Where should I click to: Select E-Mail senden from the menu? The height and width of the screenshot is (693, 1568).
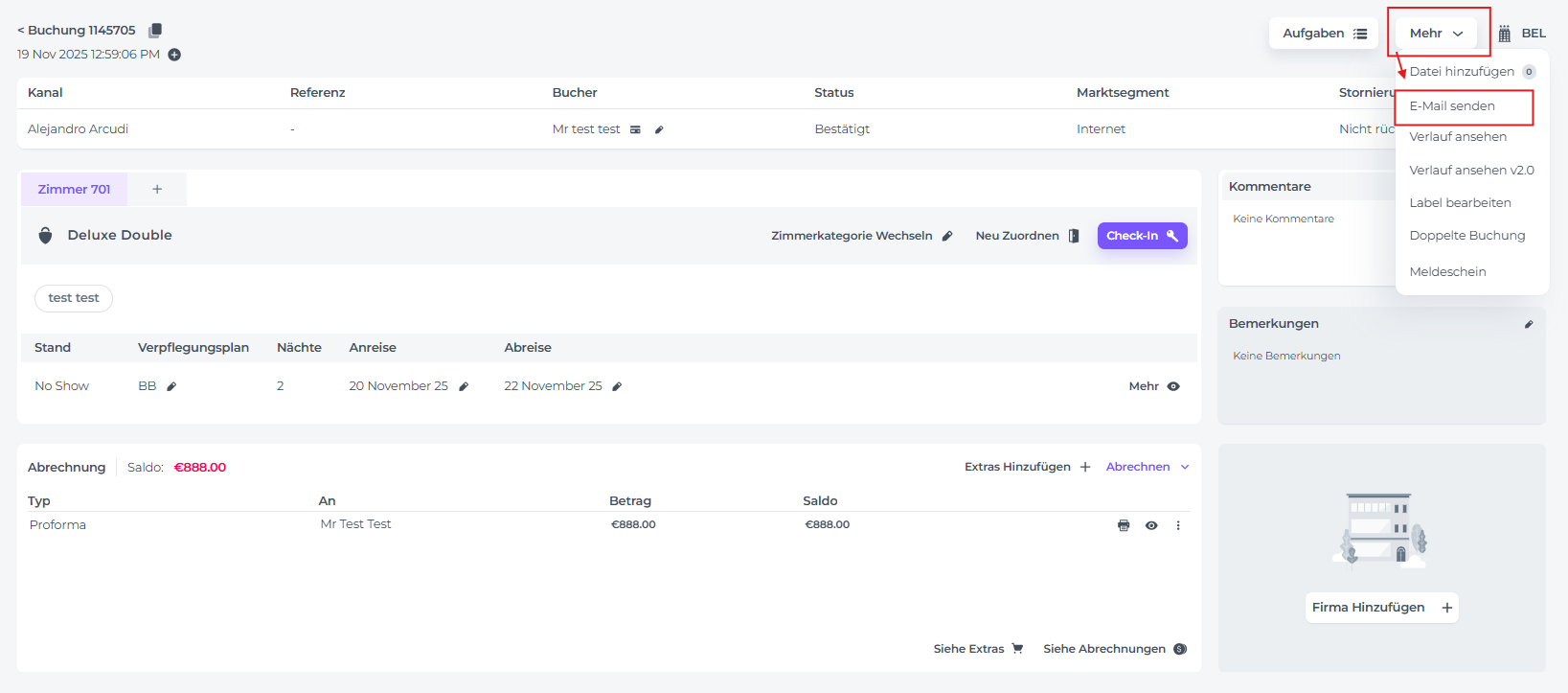pyautogui.click(x=1452, y=106)
